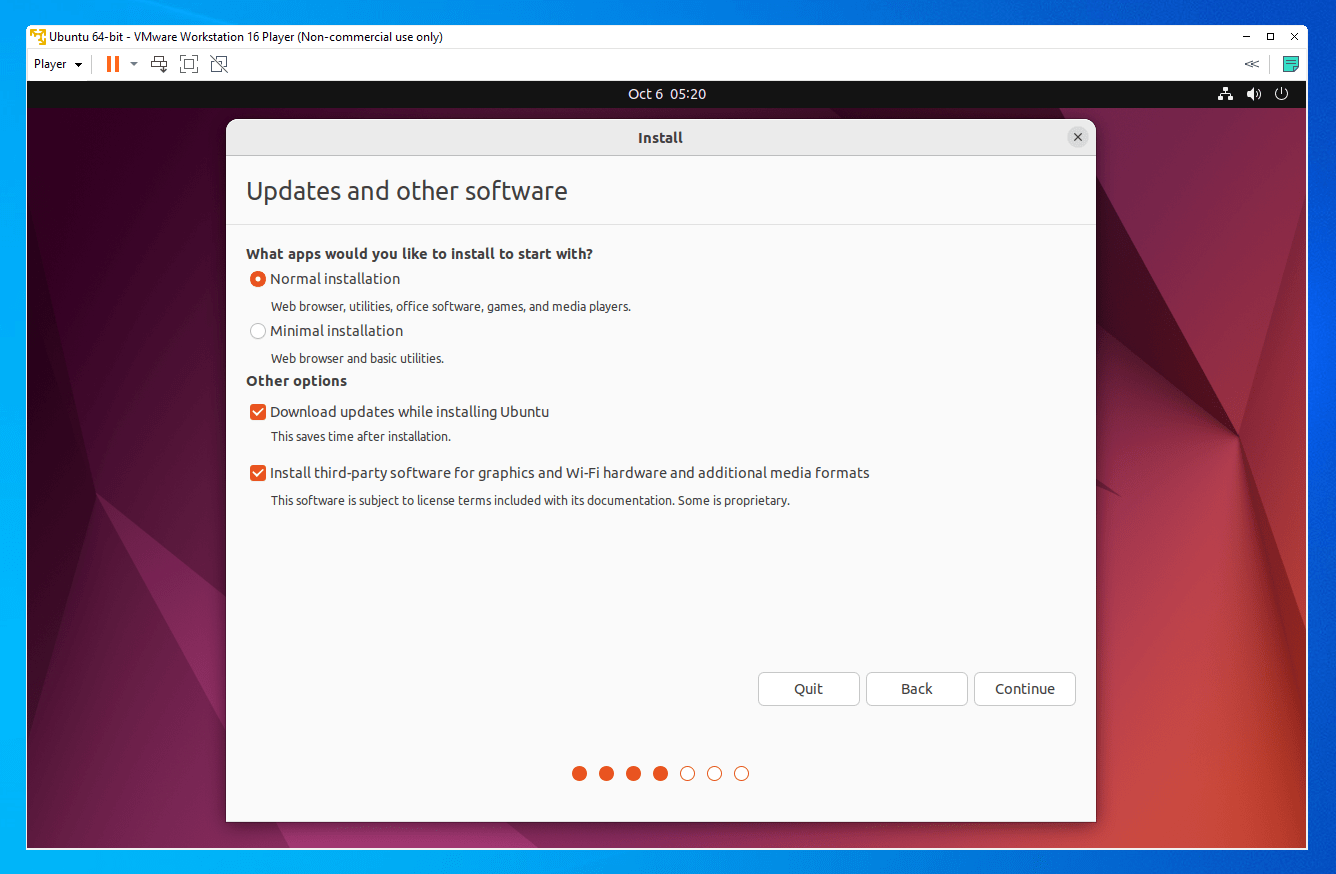Screen dimensions: 1336x874
Task: Select Minimal installation option
Action: point(258,331)
